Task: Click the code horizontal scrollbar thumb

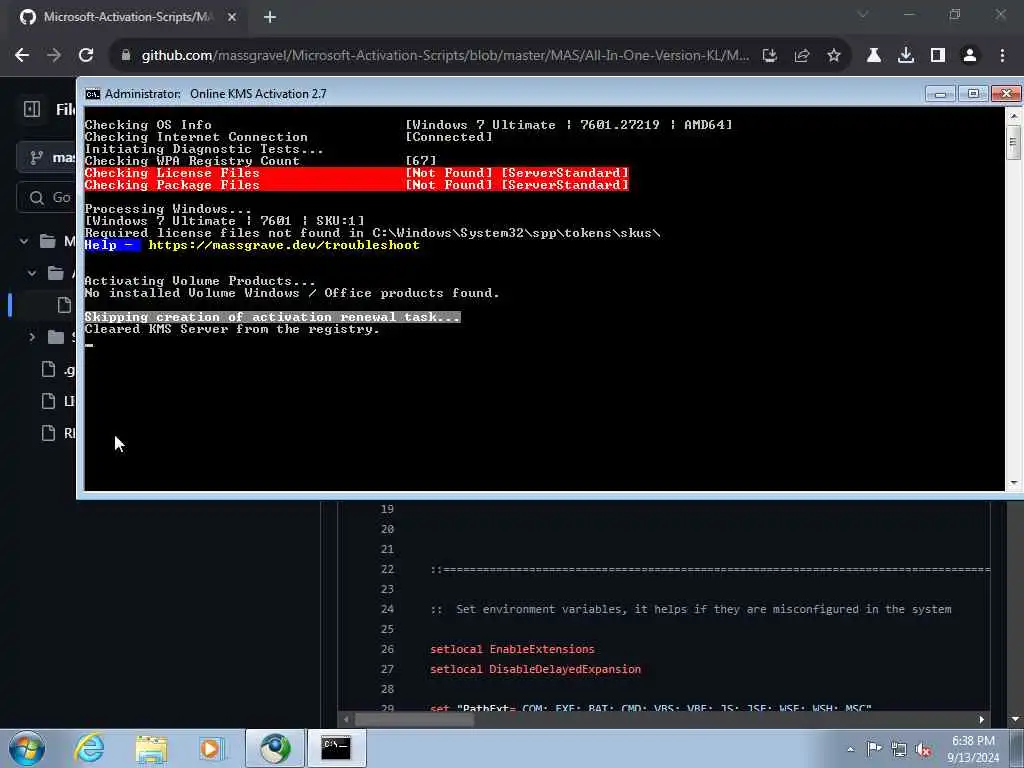Action: point(414,719)
